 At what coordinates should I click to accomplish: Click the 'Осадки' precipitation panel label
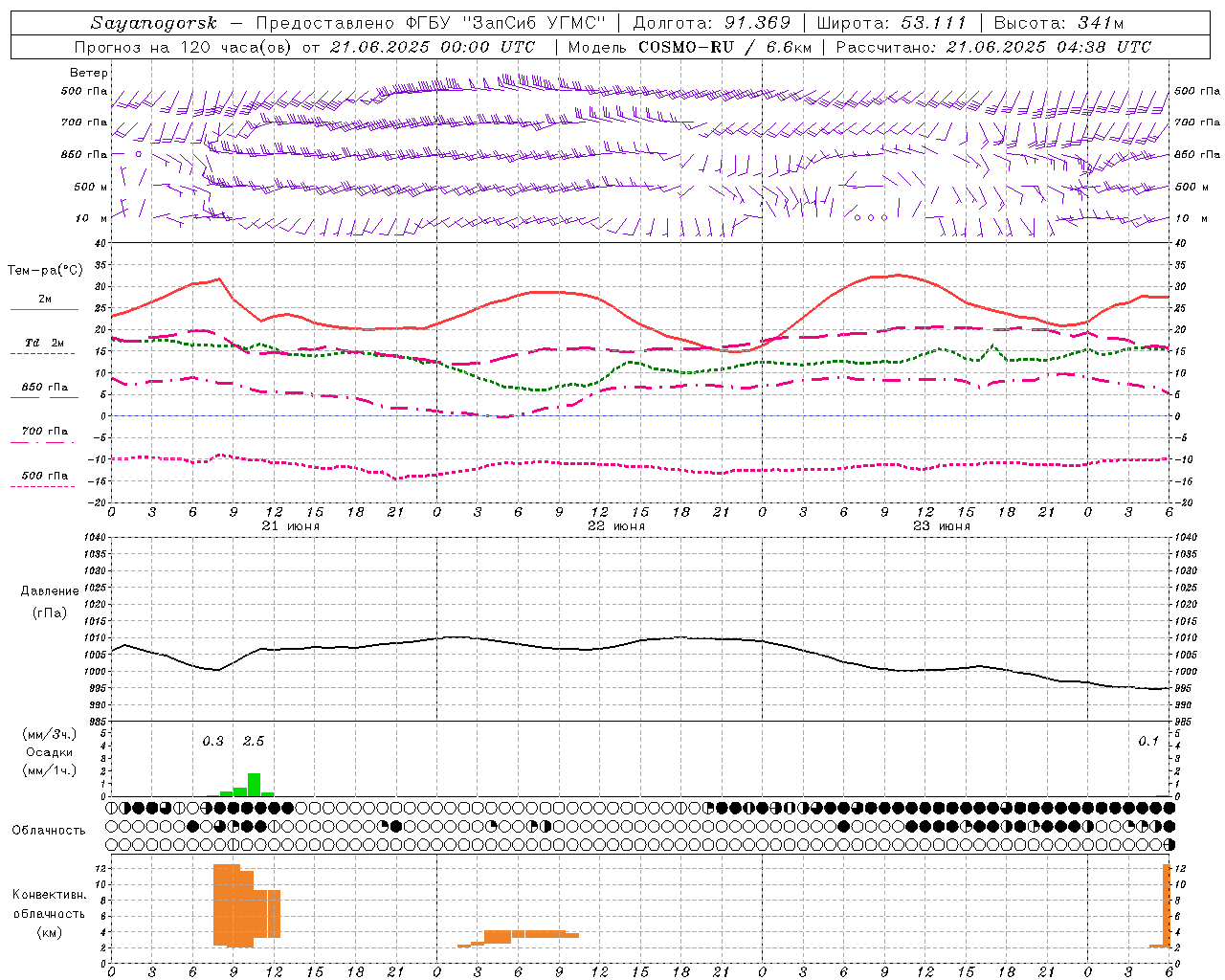pyautogui.click(x=50, y=752)
